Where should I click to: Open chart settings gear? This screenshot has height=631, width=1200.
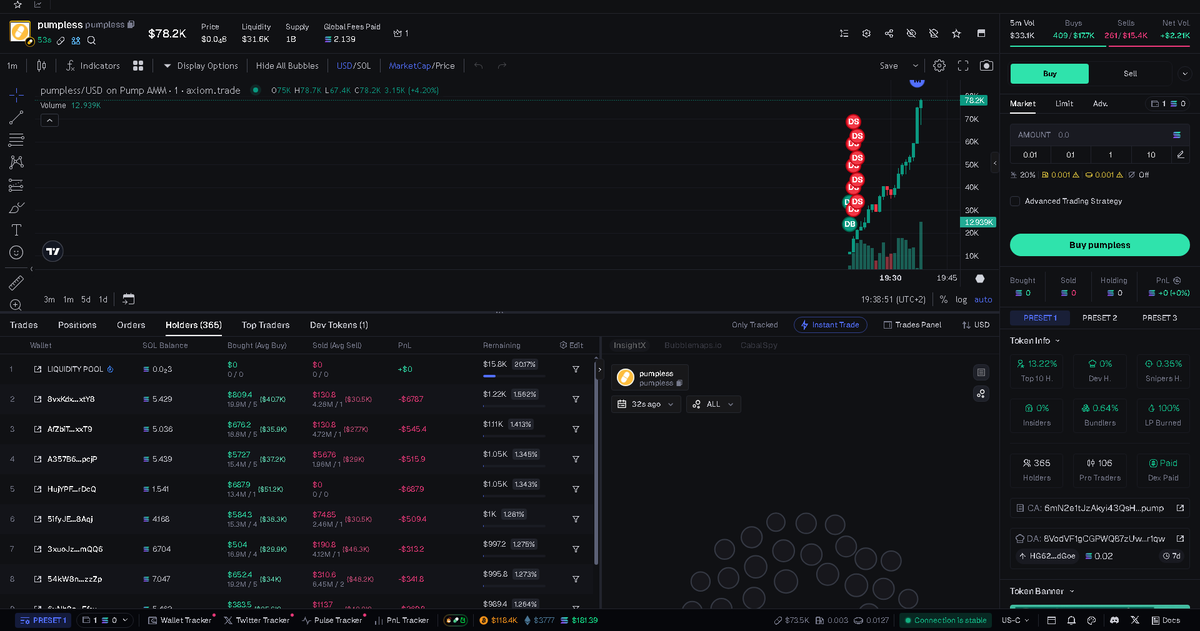[x=939, y=66]
